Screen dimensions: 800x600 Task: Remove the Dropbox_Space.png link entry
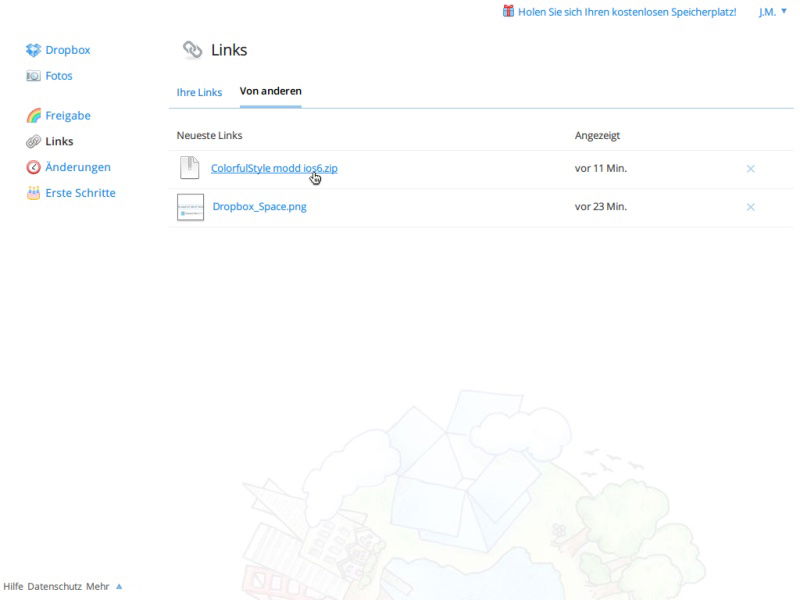click(x=751, y=207)
